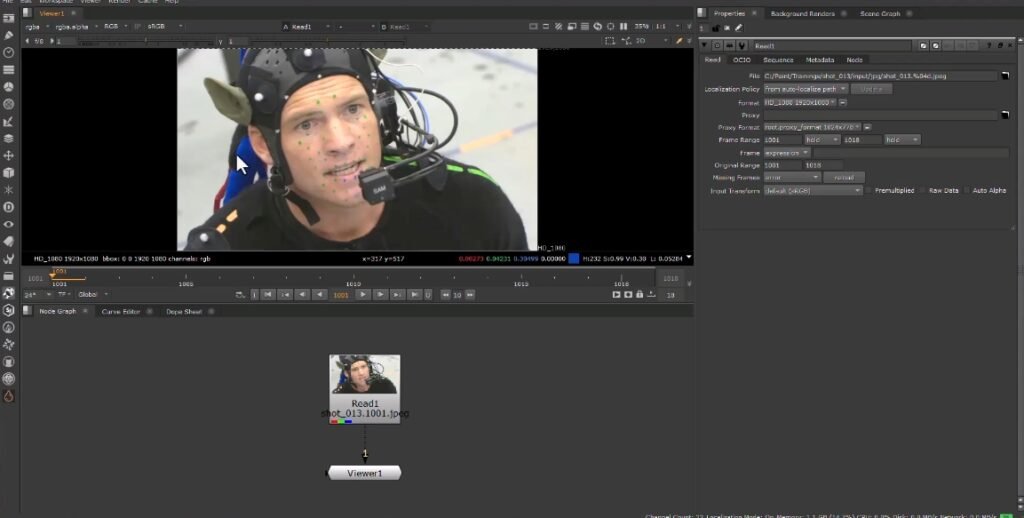Enable the Auto Alpha checkbox
Image resolution: width=1024 pixels, height=518 pixels.
pyautogui.click(x=967, y=191)
